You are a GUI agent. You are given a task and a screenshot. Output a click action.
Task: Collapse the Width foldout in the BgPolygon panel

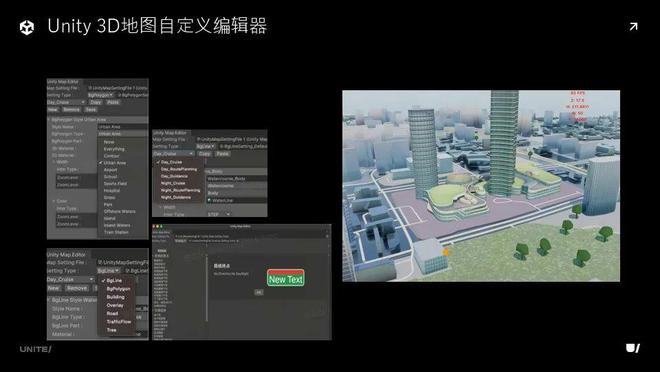coord(54,162)
